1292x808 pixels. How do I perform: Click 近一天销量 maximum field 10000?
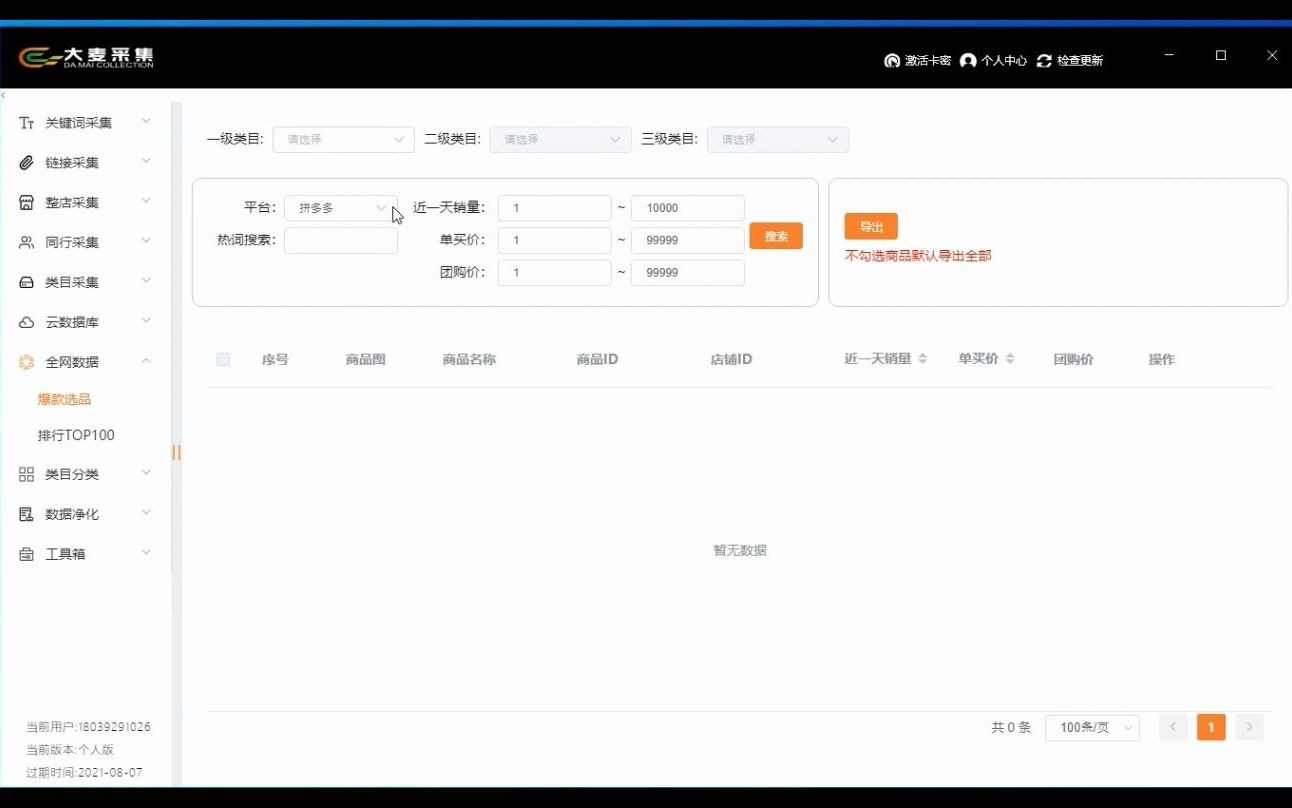coord(688,208)
